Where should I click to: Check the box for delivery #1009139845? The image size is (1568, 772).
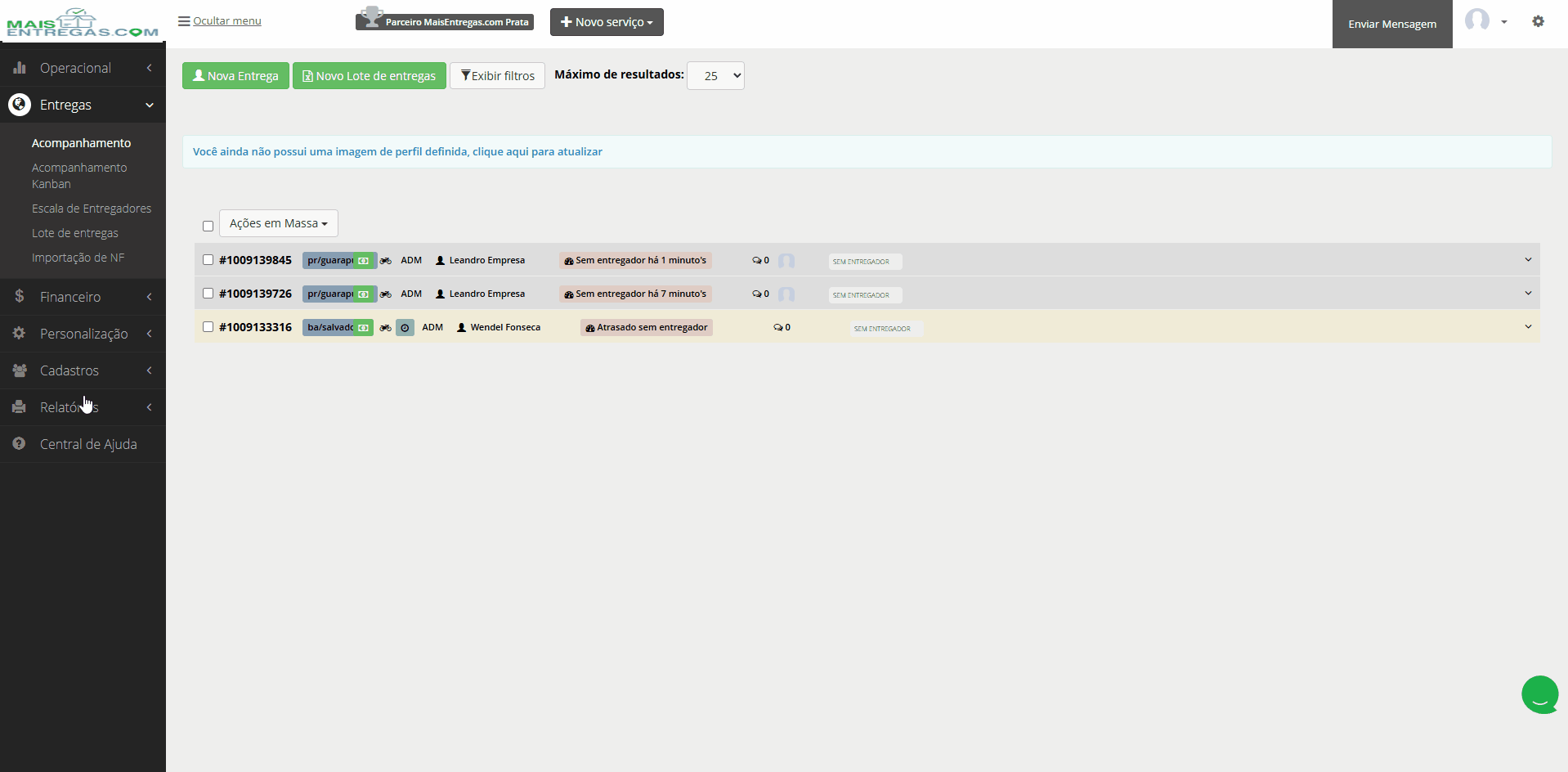coord(208,260)
